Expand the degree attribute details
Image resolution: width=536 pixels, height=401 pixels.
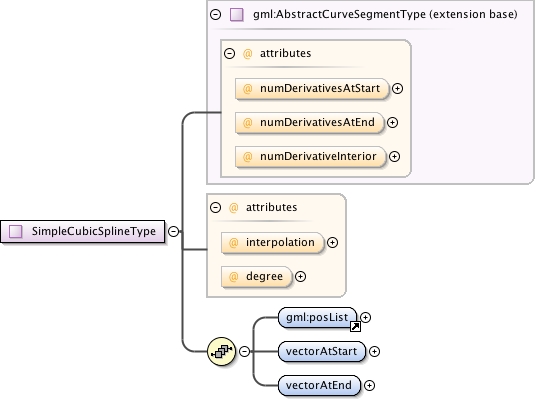click(x=300, y=277)
